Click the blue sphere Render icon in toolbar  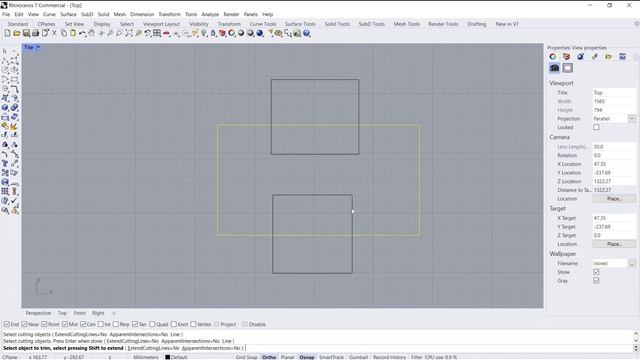260,33
